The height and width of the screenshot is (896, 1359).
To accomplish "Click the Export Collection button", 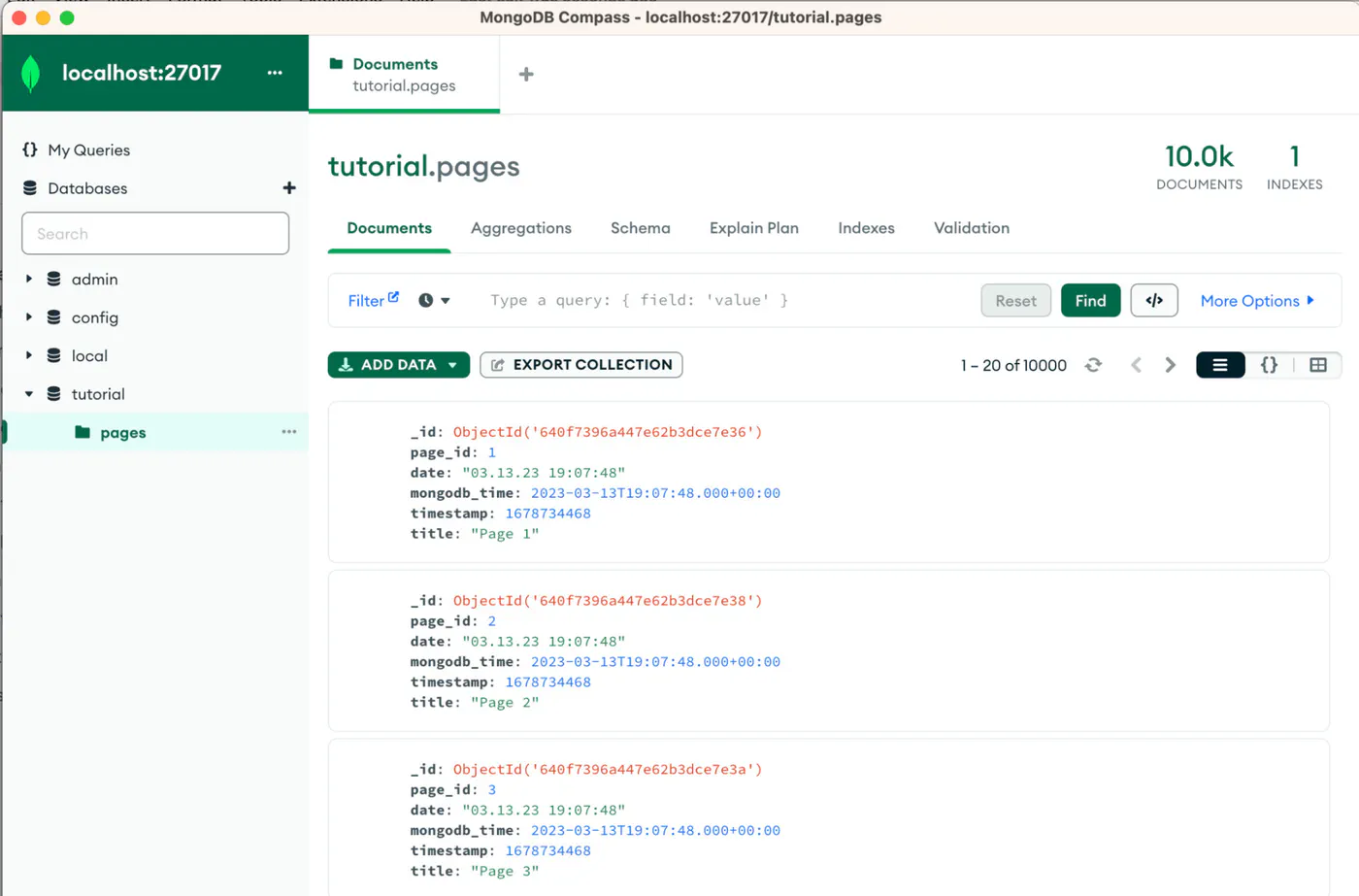I will (581, 365).
